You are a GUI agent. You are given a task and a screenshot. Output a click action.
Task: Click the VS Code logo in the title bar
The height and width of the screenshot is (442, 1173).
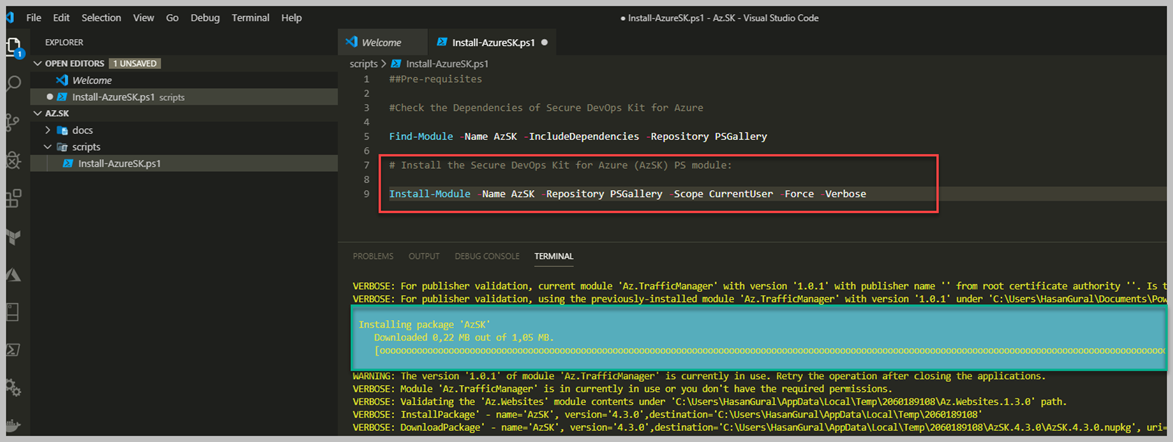coord(10,17)
